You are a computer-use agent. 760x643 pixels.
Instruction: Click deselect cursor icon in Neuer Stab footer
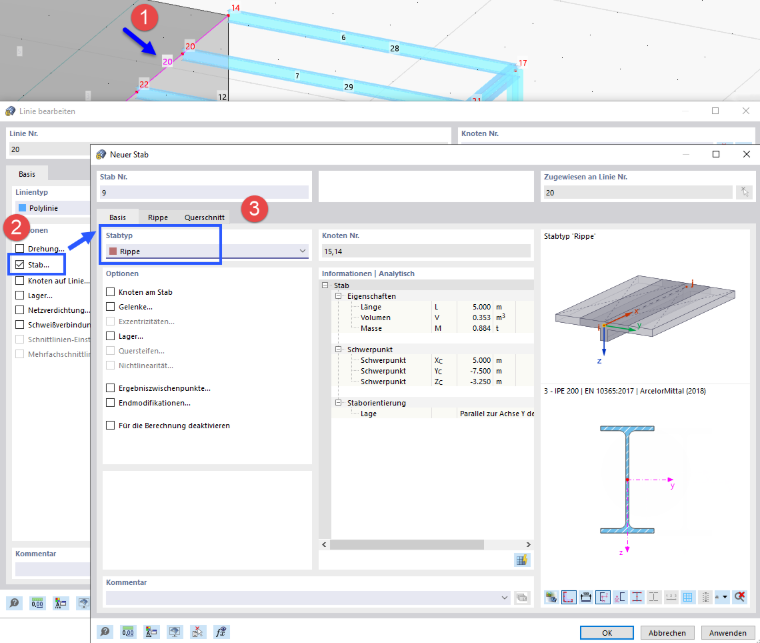point(197,631)
